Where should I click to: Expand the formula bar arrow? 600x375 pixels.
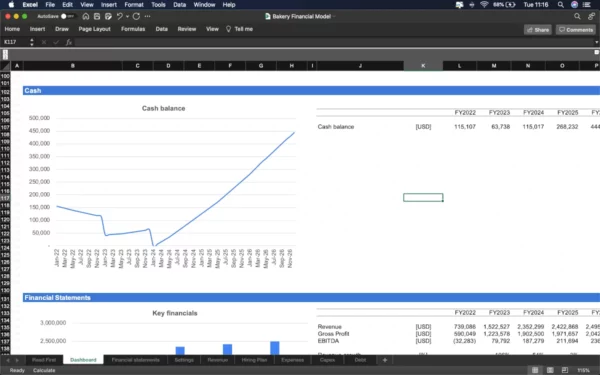point(596,42)
